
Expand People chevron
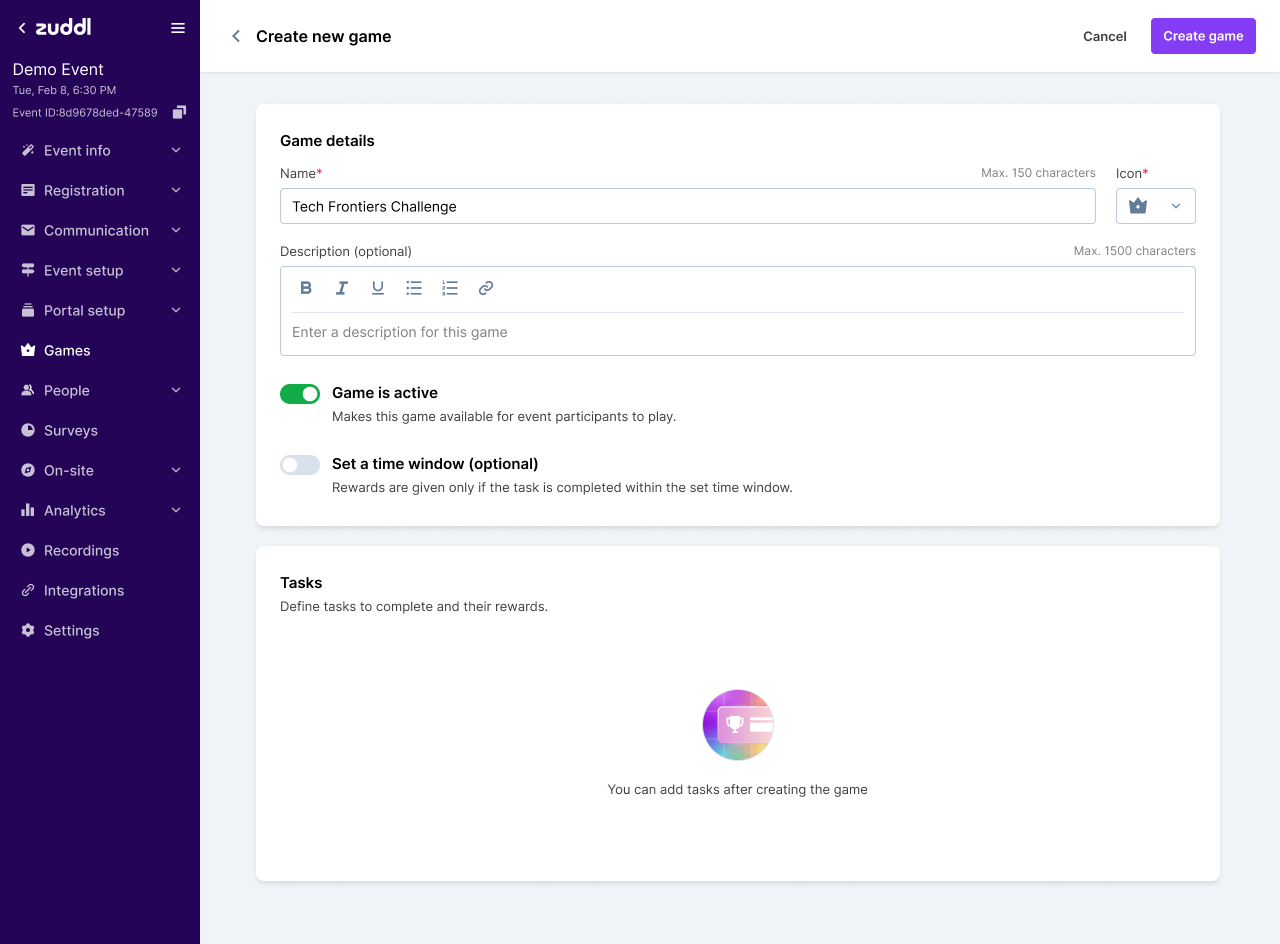(x=176, y=390)
